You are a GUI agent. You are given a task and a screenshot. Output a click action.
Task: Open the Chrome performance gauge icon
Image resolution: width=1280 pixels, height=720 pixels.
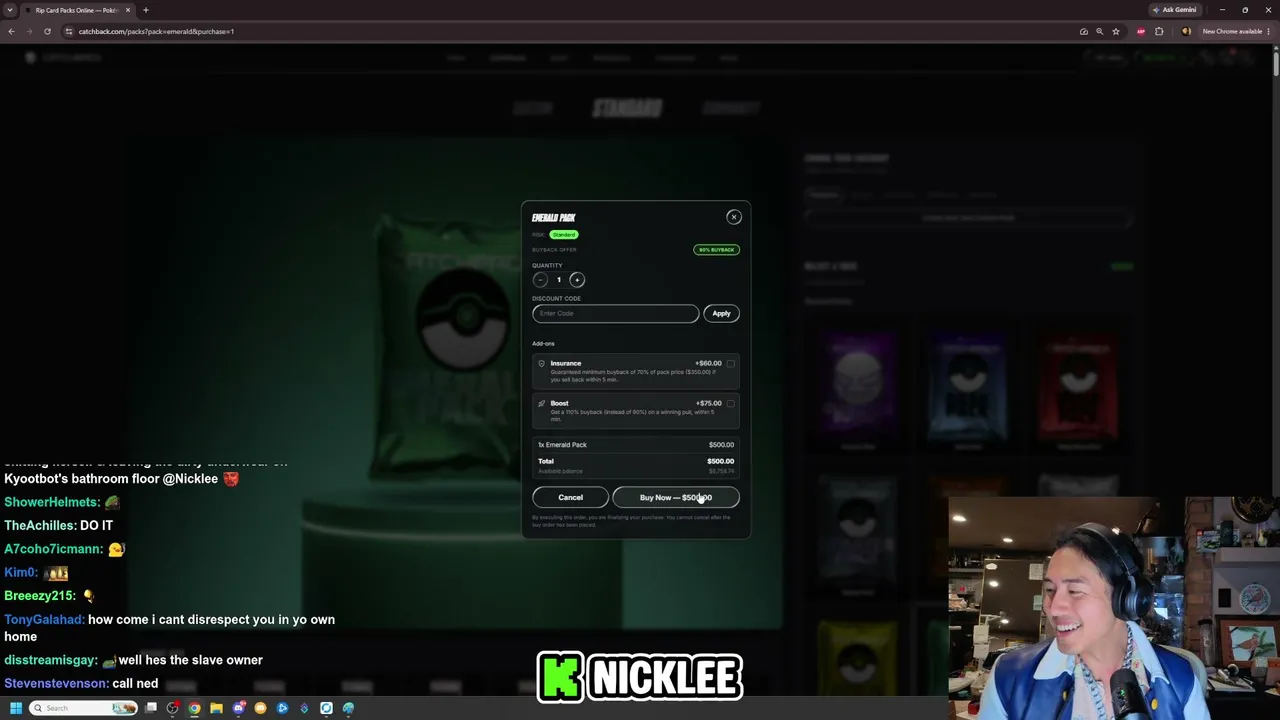1084,31
